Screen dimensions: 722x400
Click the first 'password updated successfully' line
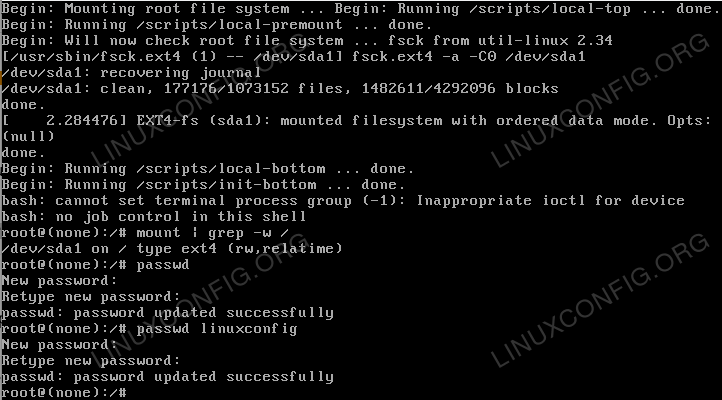tap(167, 313)
